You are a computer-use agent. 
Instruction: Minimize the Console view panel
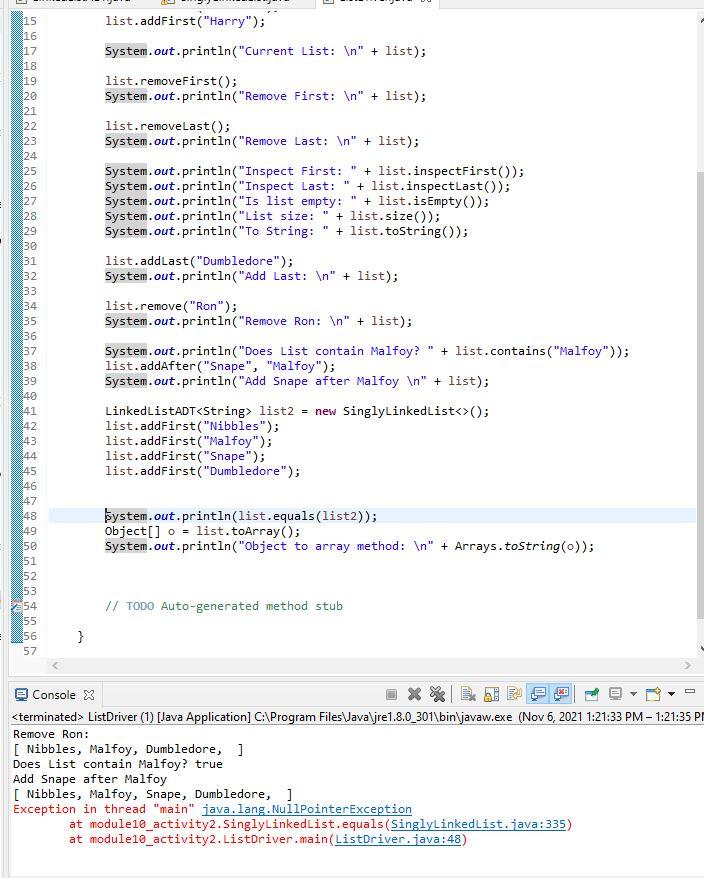tap(690, 692)
